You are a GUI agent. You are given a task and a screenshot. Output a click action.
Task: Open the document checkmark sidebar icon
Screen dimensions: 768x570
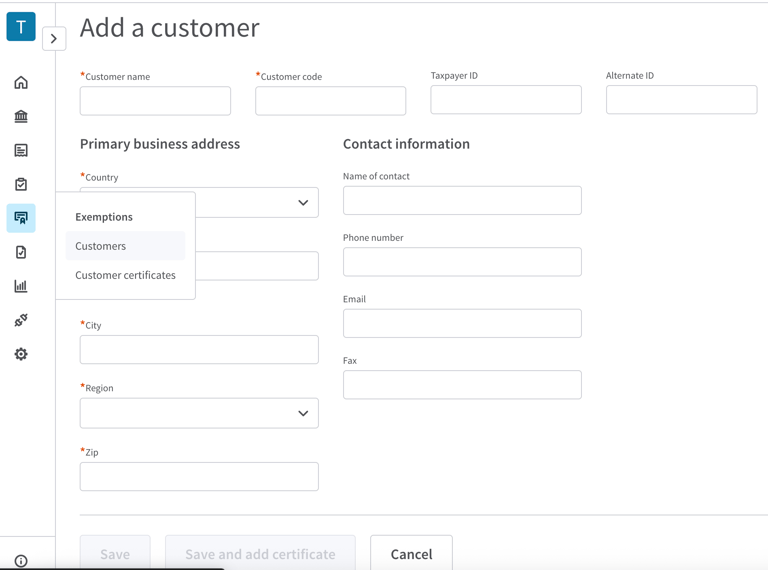21,253
